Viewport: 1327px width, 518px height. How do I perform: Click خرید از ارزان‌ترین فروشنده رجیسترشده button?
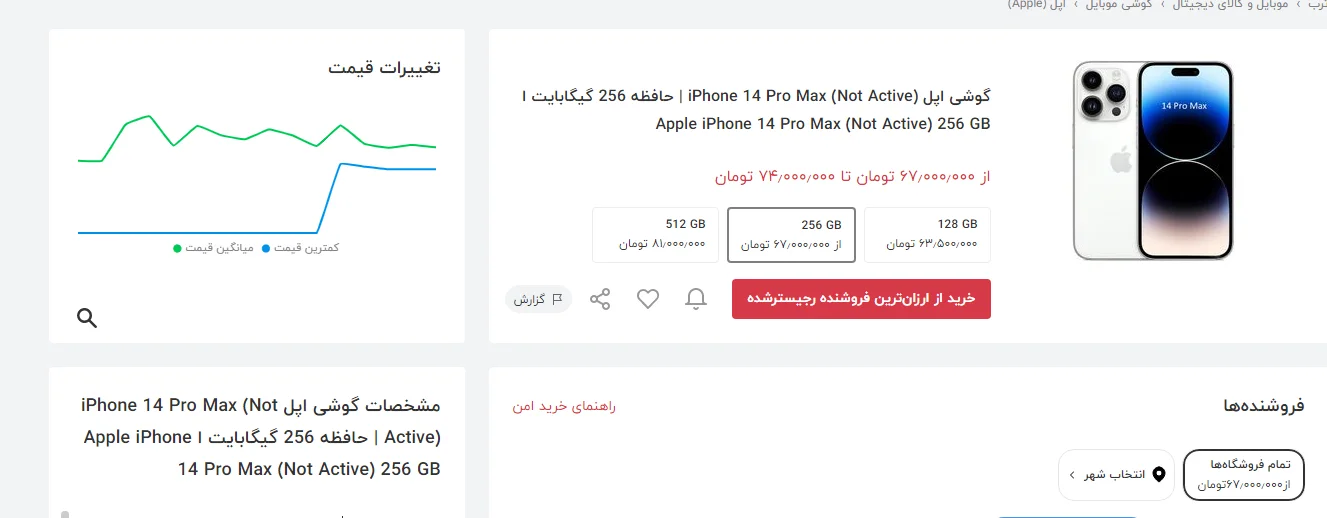(x=861, y=299)
